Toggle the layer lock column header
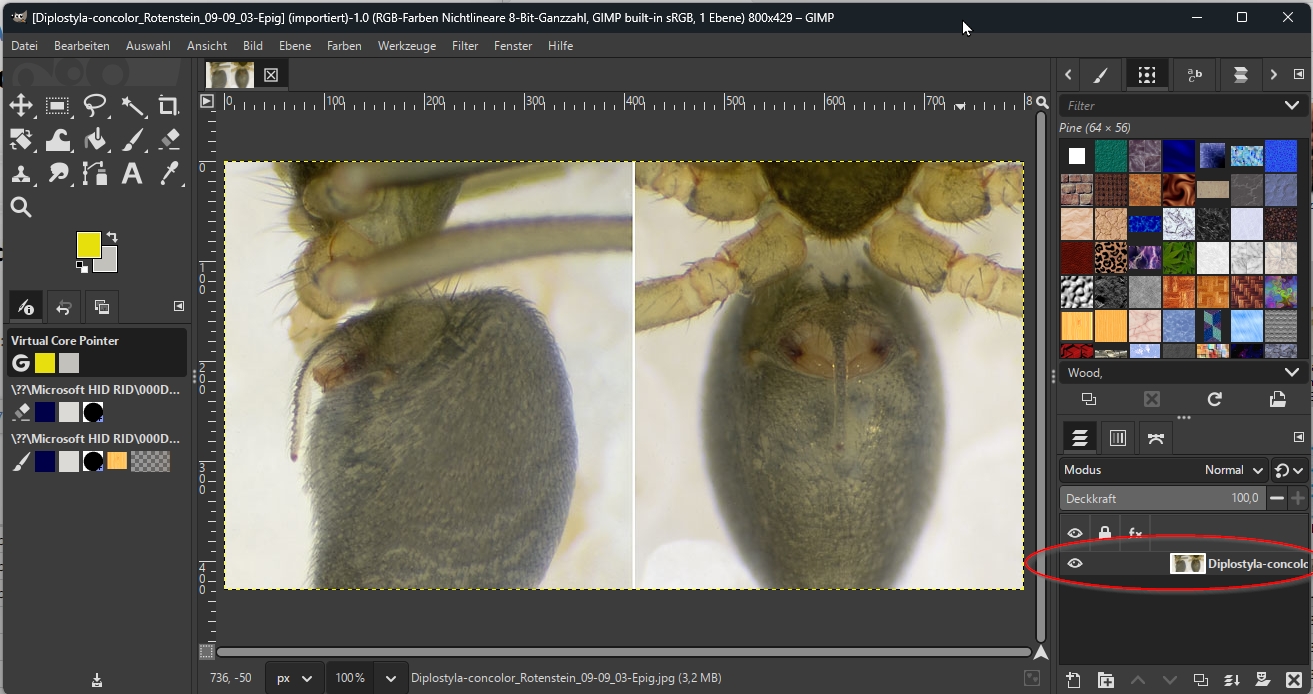Screen dimensions: 1313x694 [1105, 533]
